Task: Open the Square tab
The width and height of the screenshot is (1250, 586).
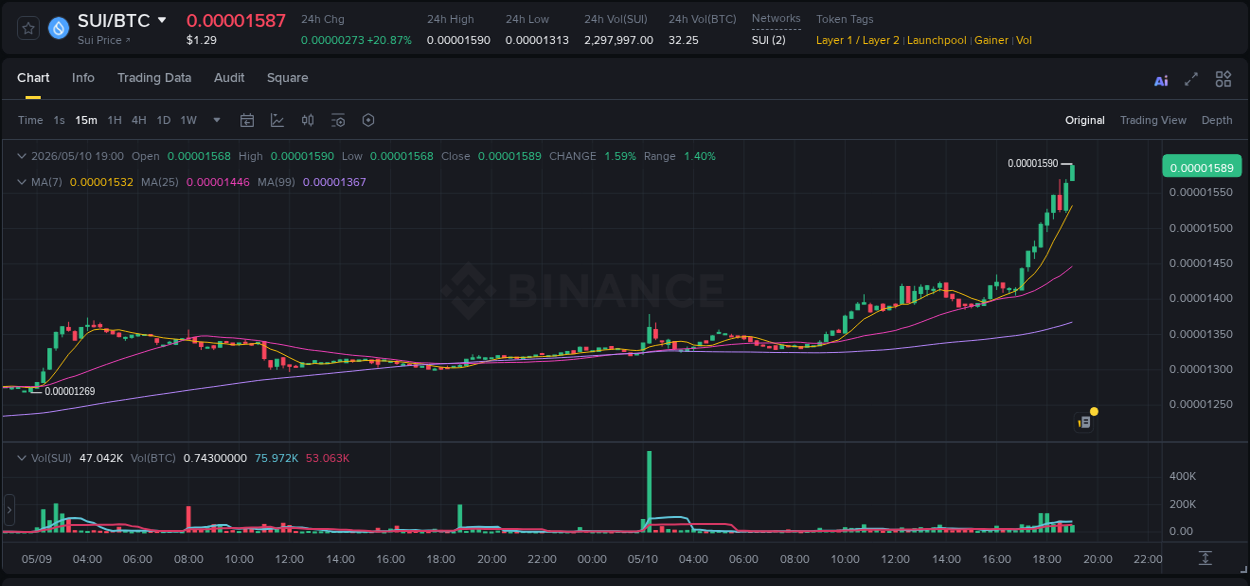Action: [287, 78]
